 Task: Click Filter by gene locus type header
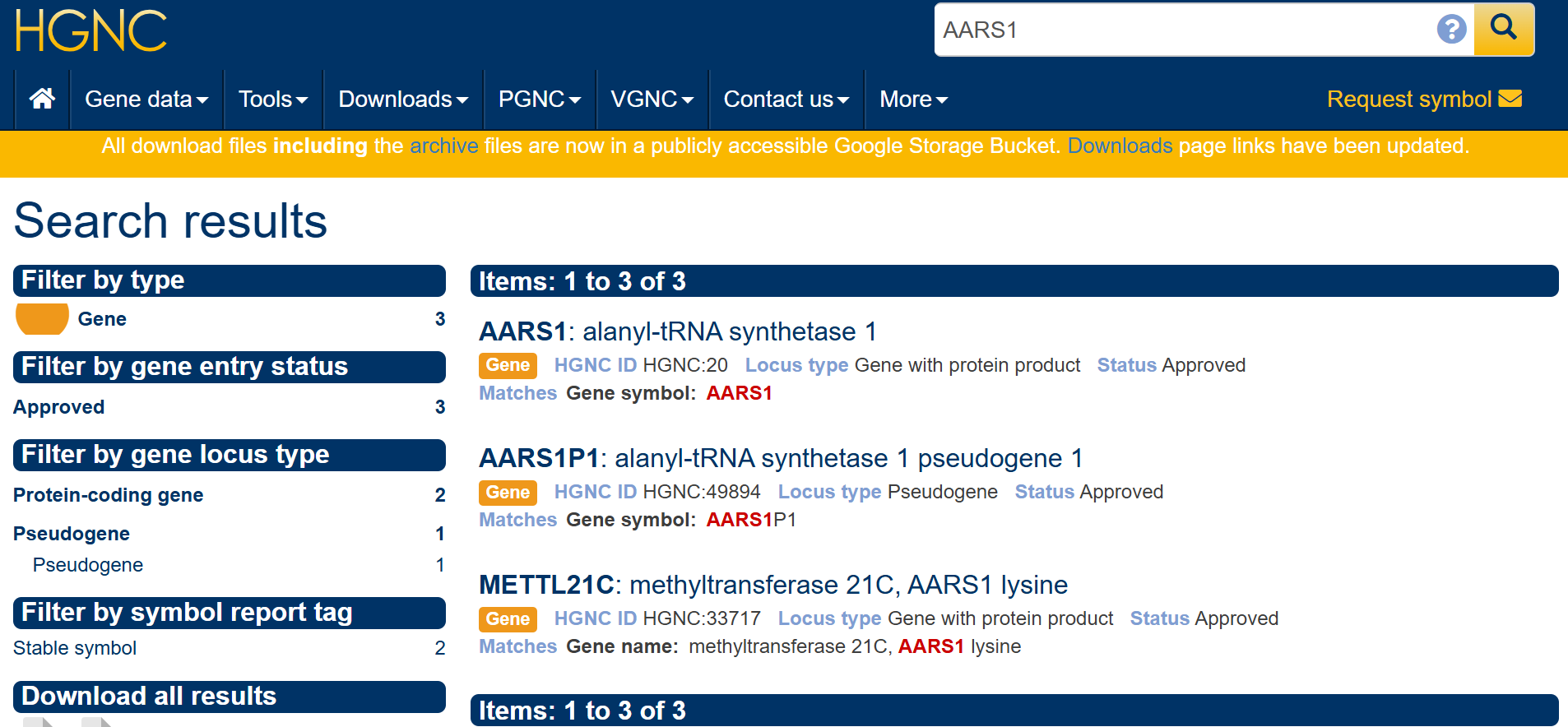point(230,455)
